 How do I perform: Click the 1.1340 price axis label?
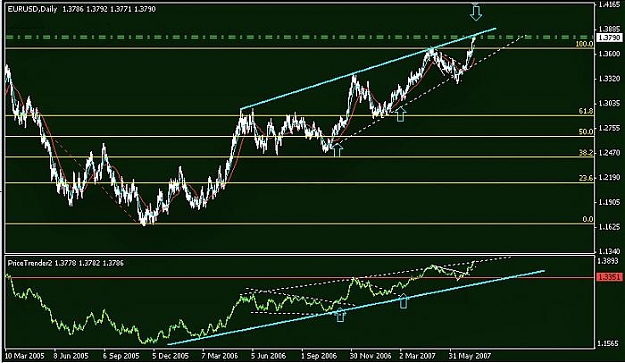click(x=609, y=251)
